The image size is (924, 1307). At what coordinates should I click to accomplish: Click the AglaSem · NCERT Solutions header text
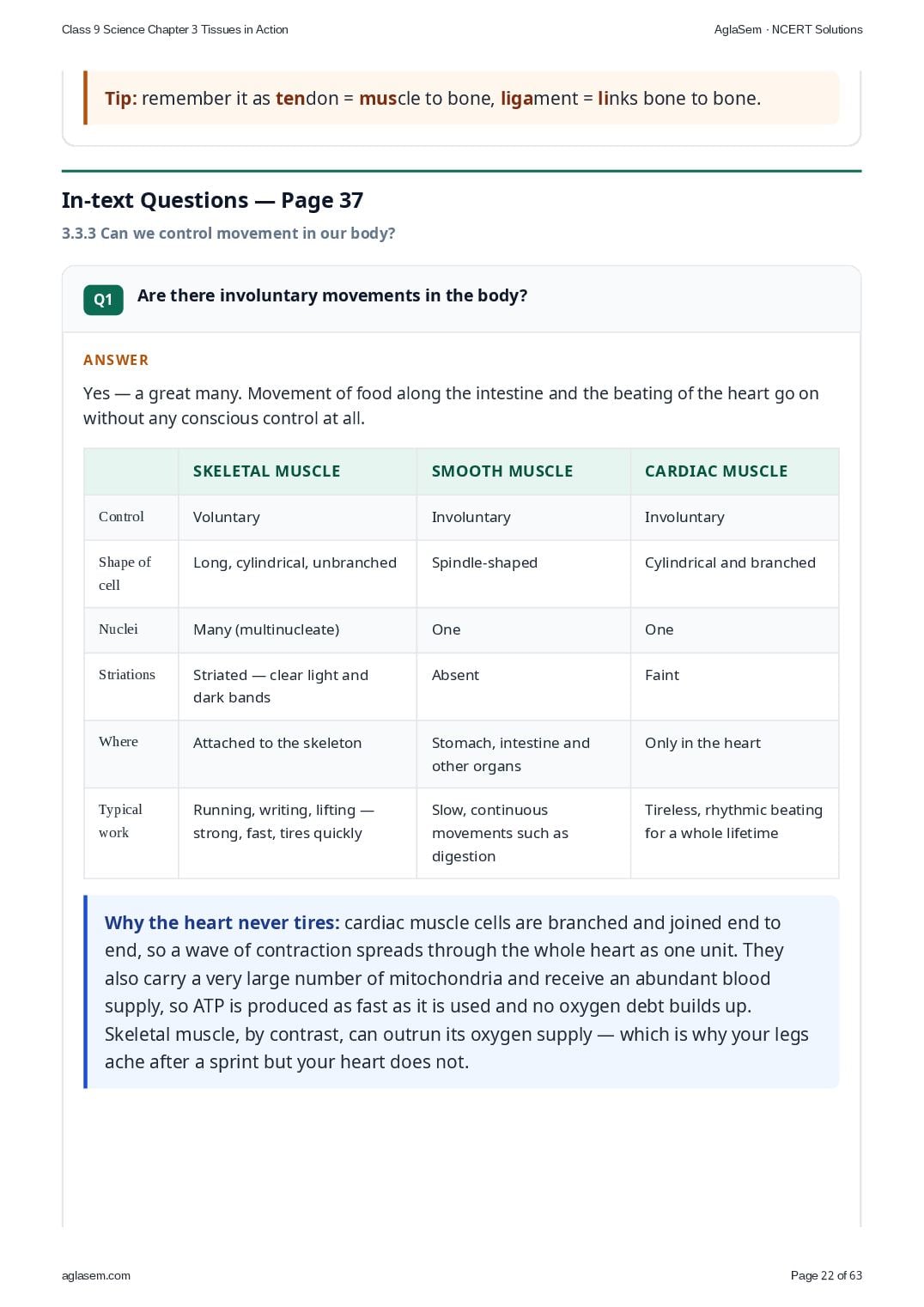(788, 29)
